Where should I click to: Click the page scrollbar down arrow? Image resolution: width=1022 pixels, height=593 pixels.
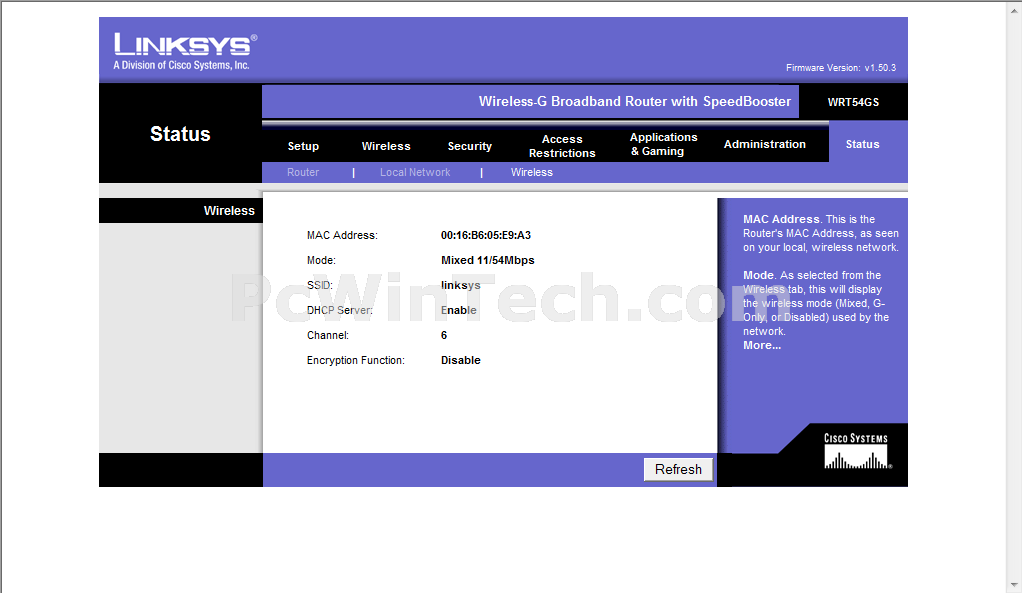(1014, 586)
